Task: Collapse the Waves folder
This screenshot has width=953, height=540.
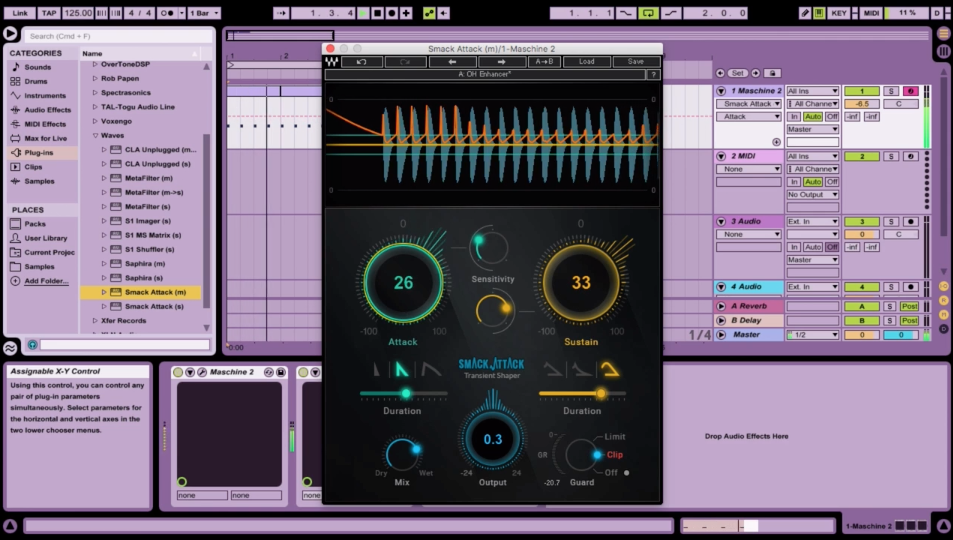Action: pos(95,136)
